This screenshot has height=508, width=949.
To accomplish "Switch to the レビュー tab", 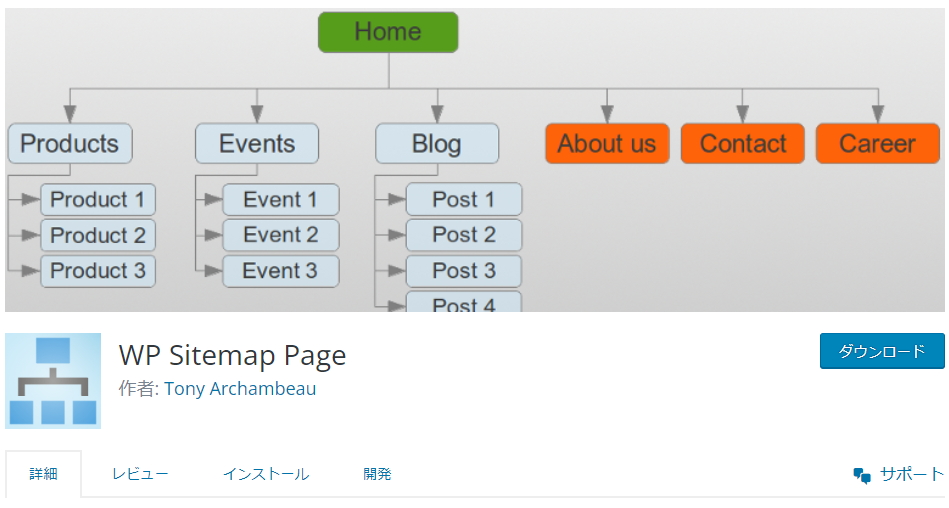I will pos(140,474).
